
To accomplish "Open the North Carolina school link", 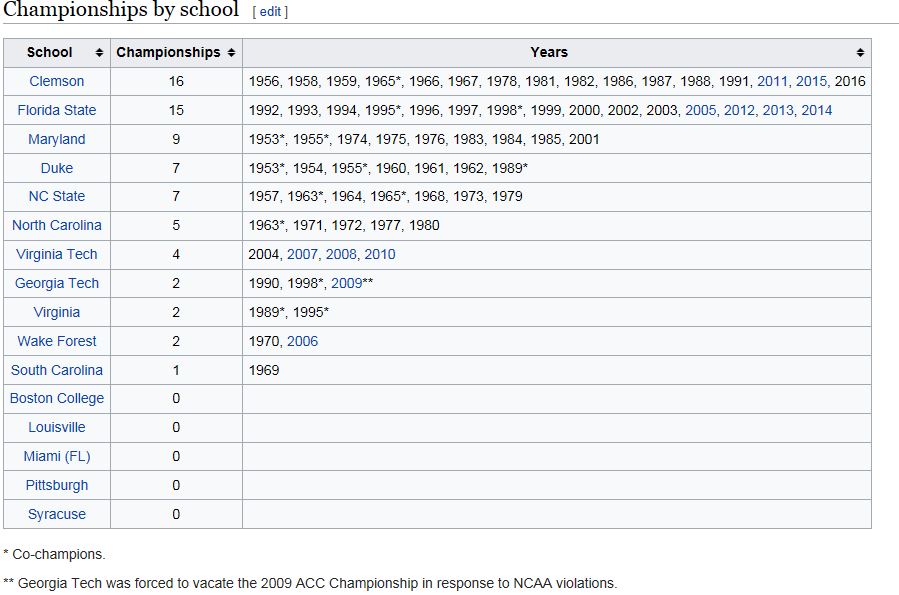I will (57, 225).
